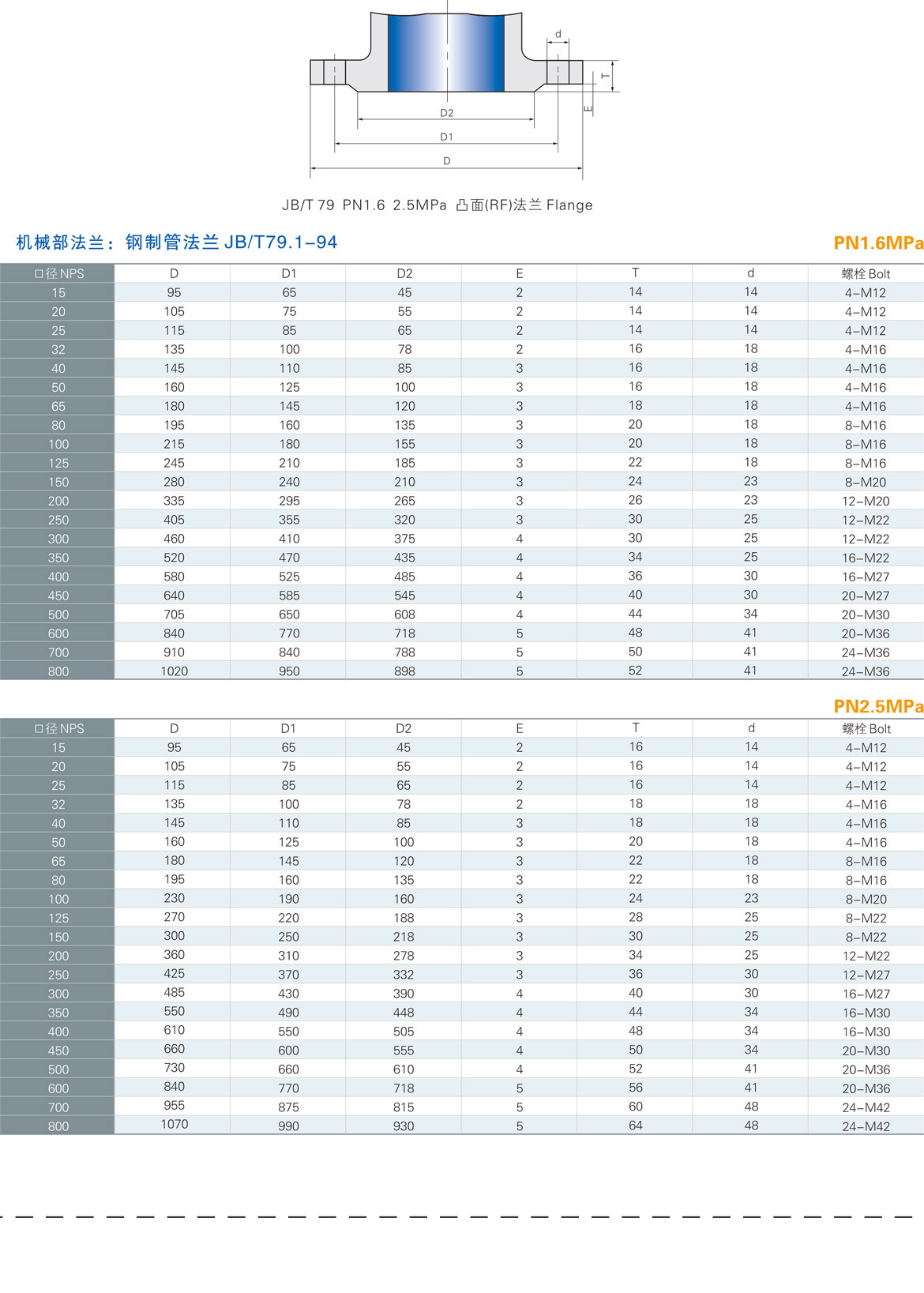Select the diagram caption starting with JB/T 79
The image size is (924, 1293).
point(437,205)
